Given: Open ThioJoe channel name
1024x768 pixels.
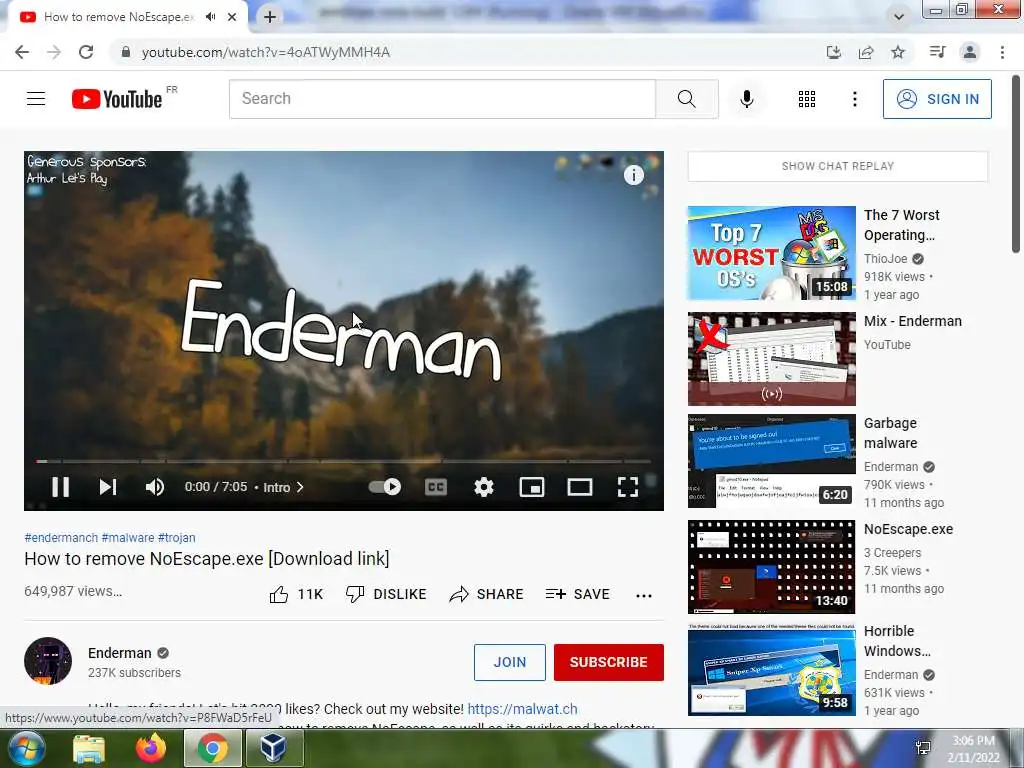Looking at the screenshot, I should click(x=886, y=259).
